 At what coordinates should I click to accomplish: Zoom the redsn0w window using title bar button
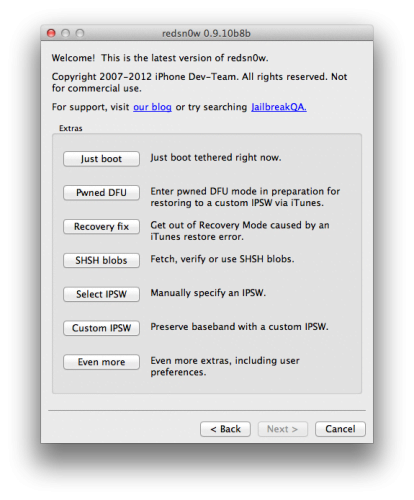[80, 33]
